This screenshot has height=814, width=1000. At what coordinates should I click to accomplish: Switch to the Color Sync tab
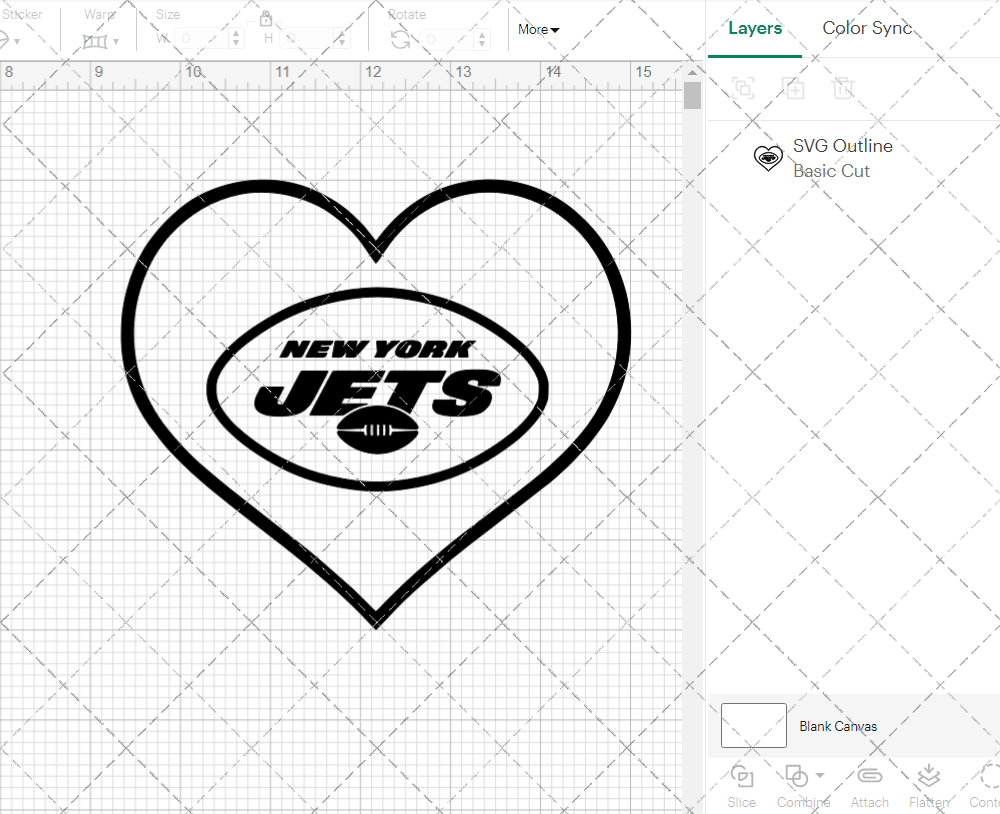pos(867,28)
